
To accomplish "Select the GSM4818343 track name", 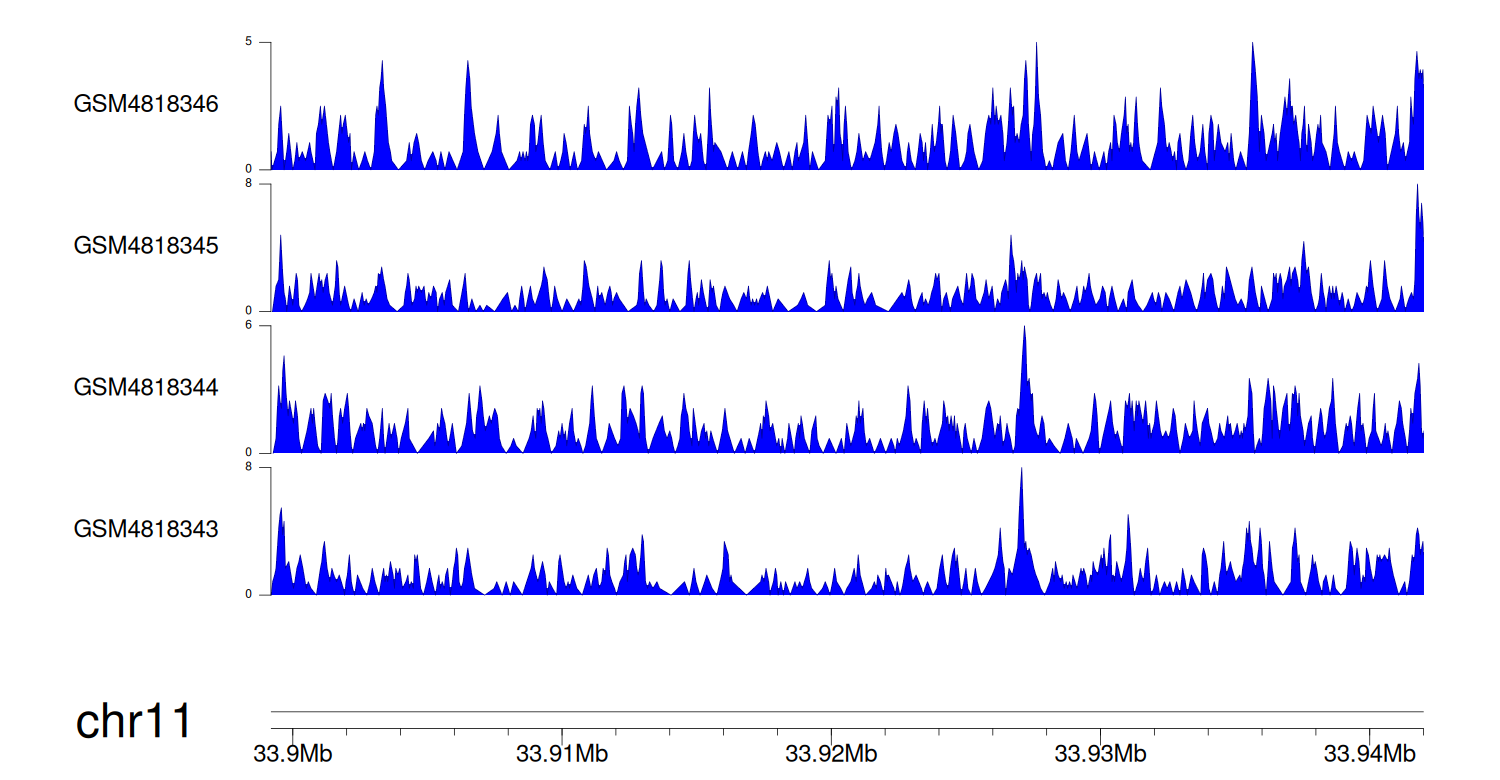I will point(146,529).
